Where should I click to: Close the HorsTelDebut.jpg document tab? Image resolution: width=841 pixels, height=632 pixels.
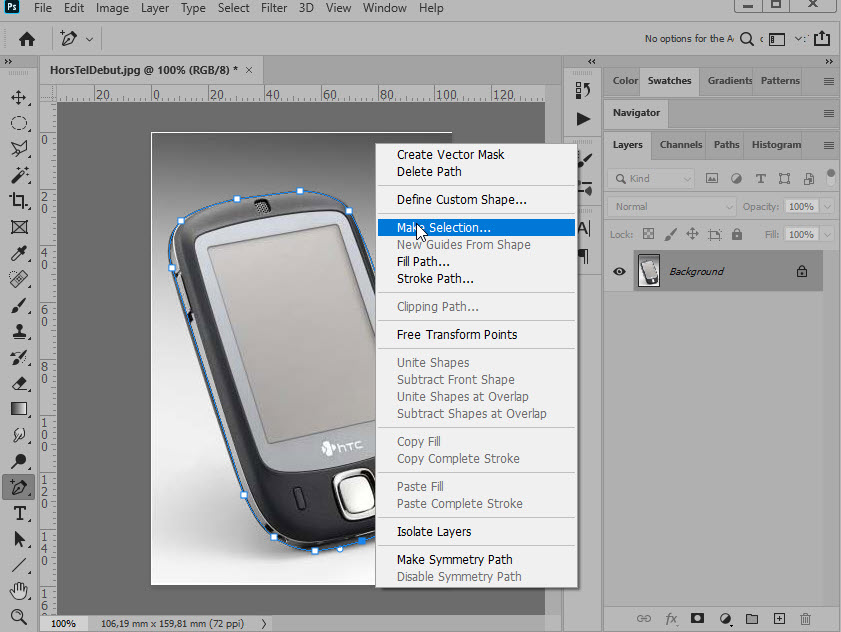coord(249,70)
